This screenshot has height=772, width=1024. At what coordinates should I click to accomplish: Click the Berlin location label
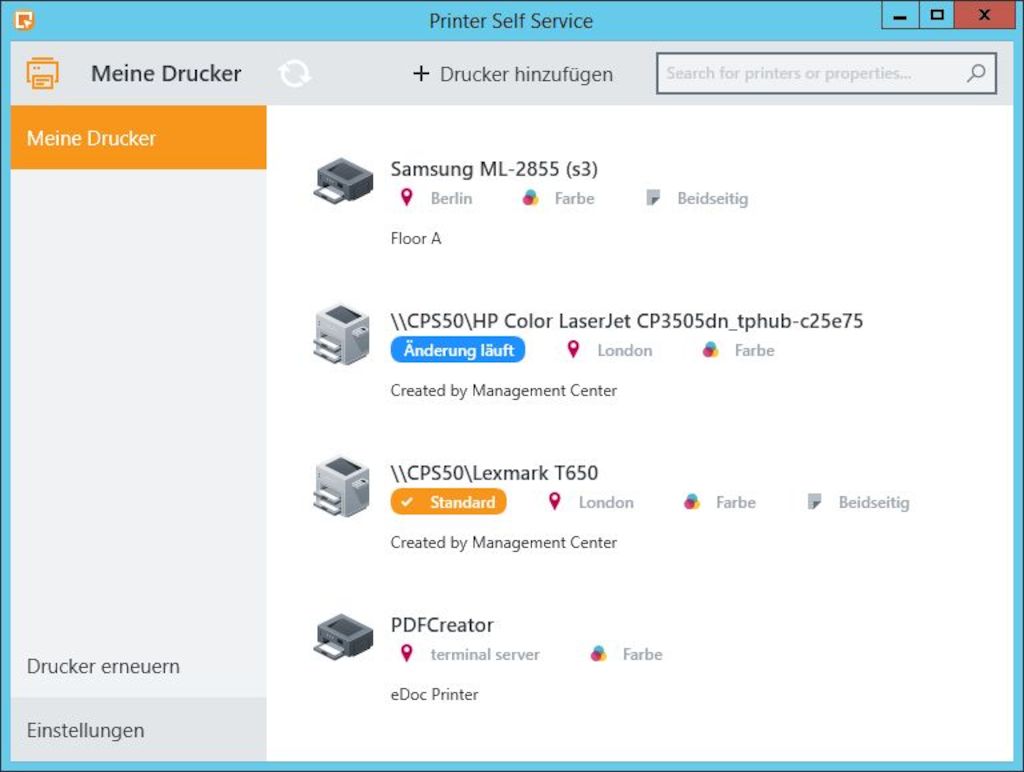[x=451, y=199]
